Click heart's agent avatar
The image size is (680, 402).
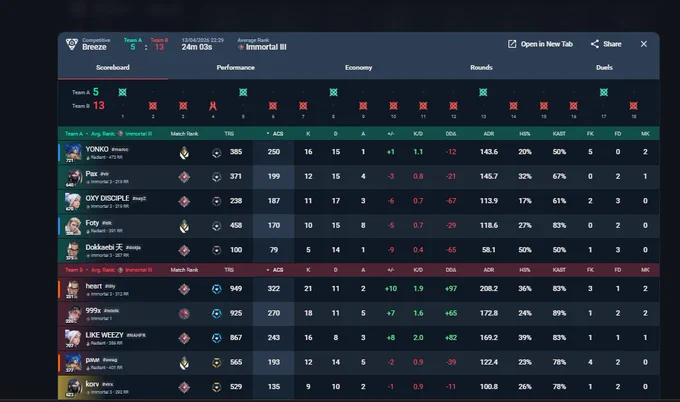[x=73, y=289]
